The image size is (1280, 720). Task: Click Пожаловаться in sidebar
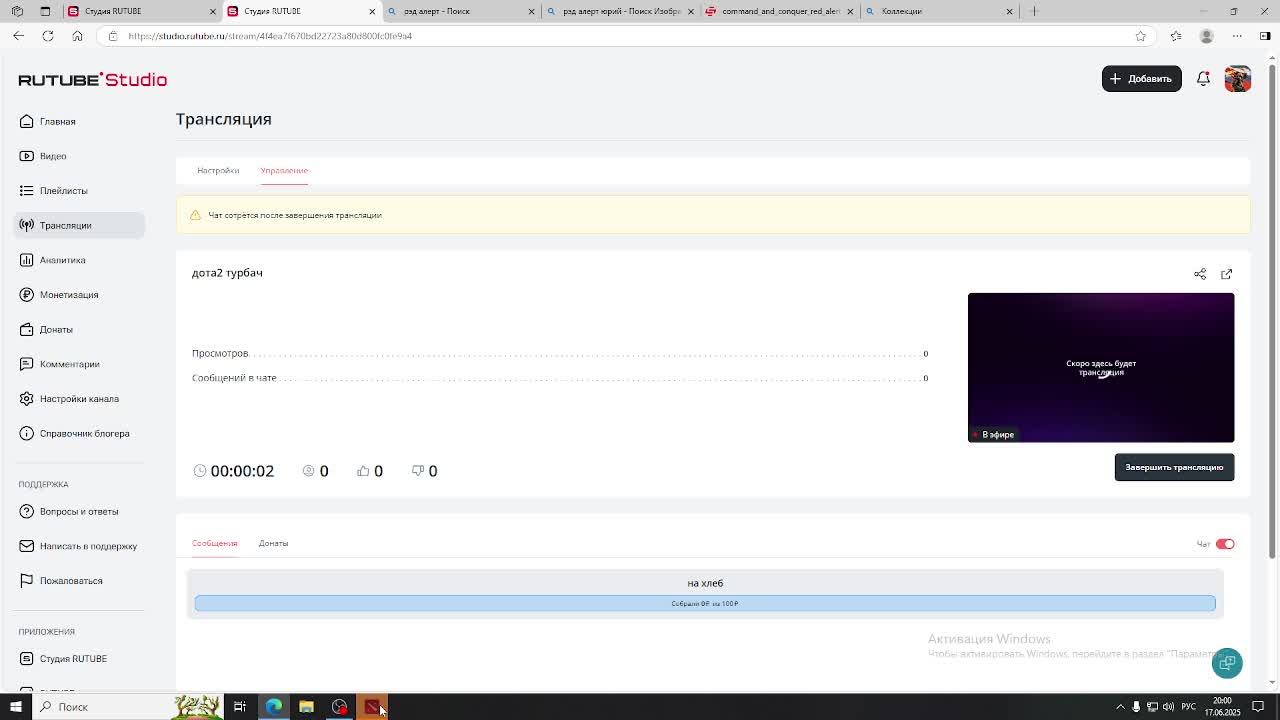point(79,580)
